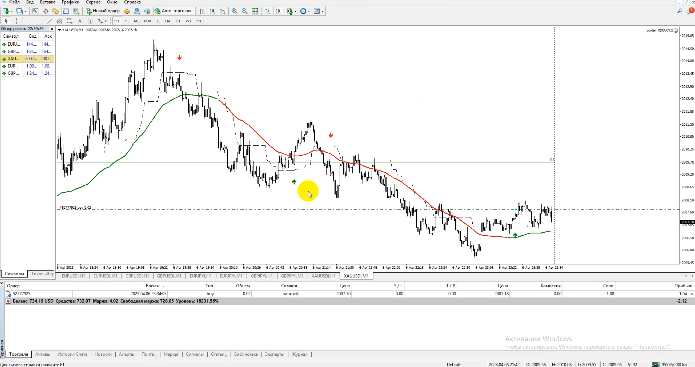Open the Журнал terminal tab

pos(301,355)
